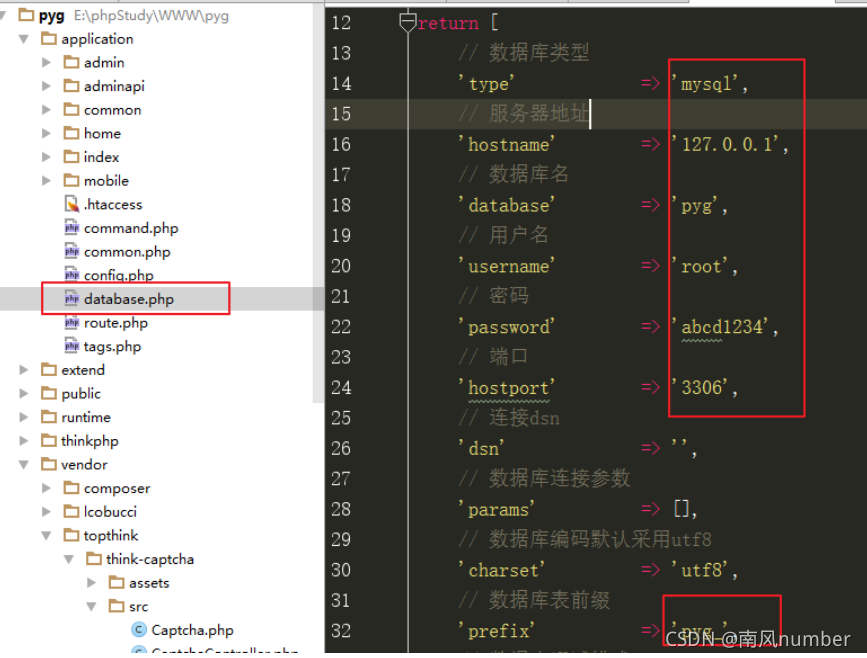Select the runtime folder in tree
The image size is (867, 658).
pyautogui.click(x=86, y=417)
